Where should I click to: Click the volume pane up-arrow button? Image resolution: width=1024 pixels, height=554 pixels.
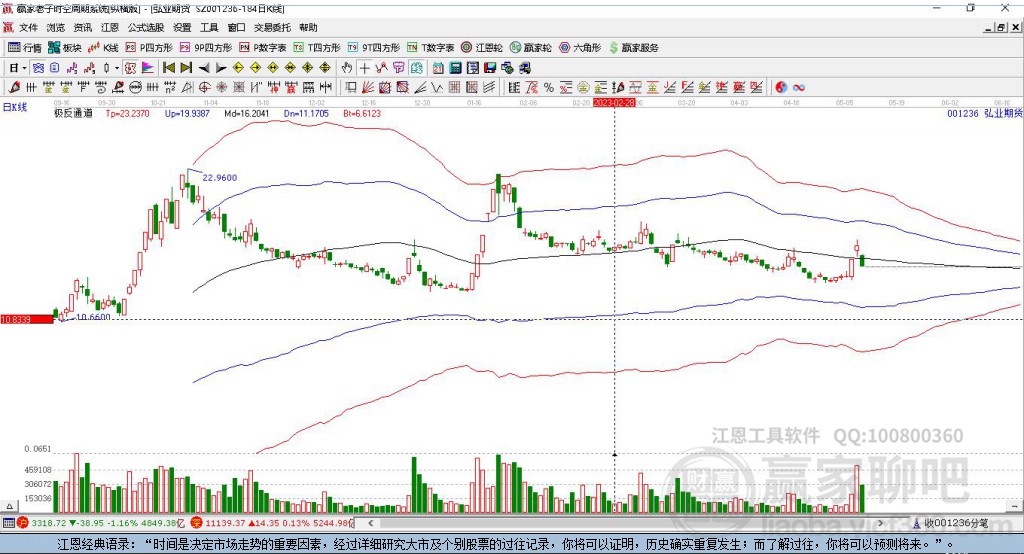pos(9,506)
